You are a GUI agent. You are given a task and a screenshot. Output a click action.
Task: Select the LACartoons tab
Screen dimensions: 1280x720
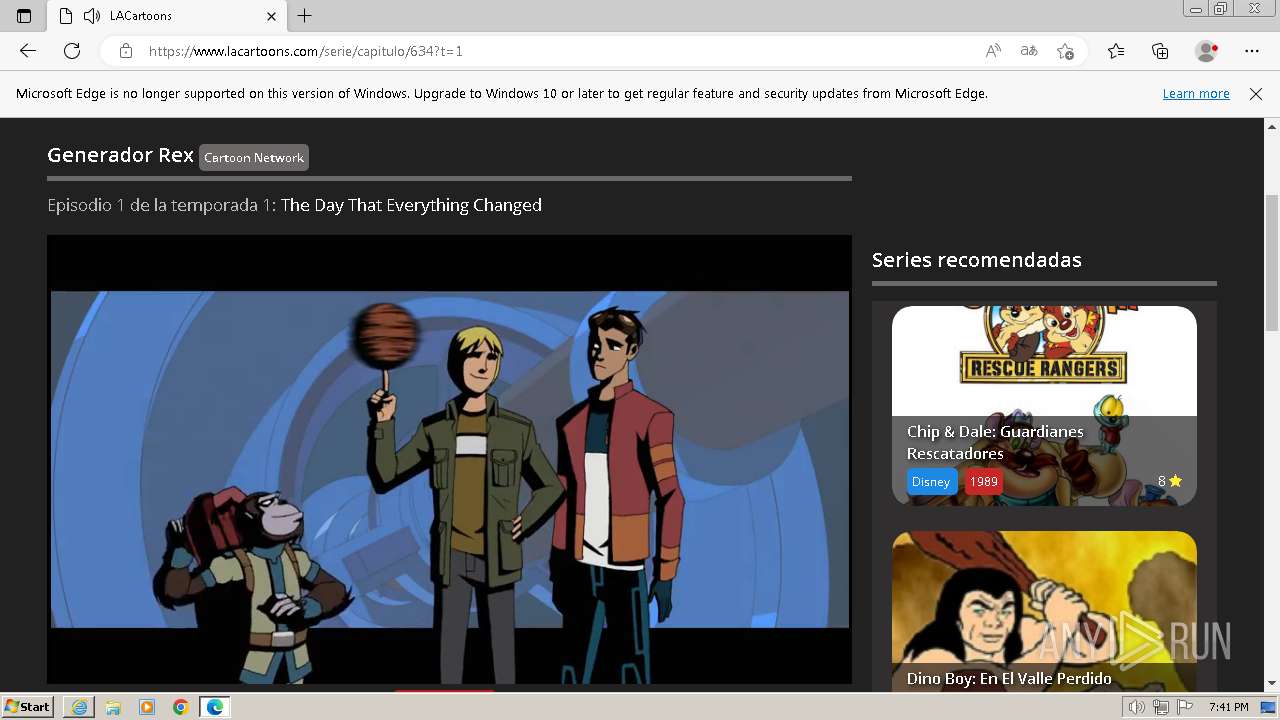click(166, 16)
